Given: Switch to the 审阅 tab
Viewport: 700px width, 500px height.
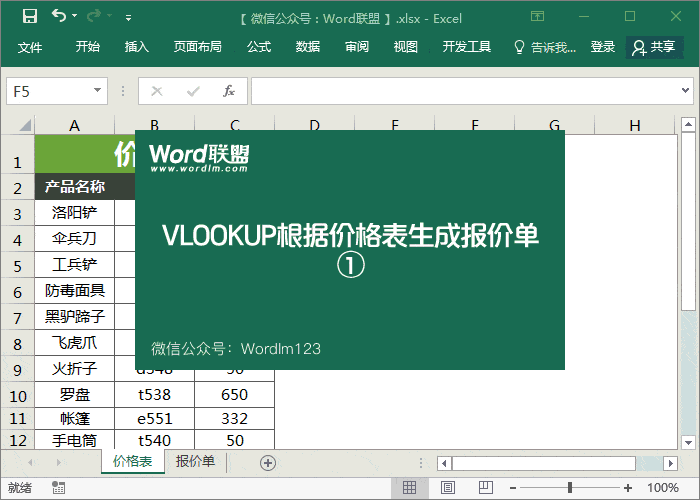Looking at the screenshot, I should (357, 46).
